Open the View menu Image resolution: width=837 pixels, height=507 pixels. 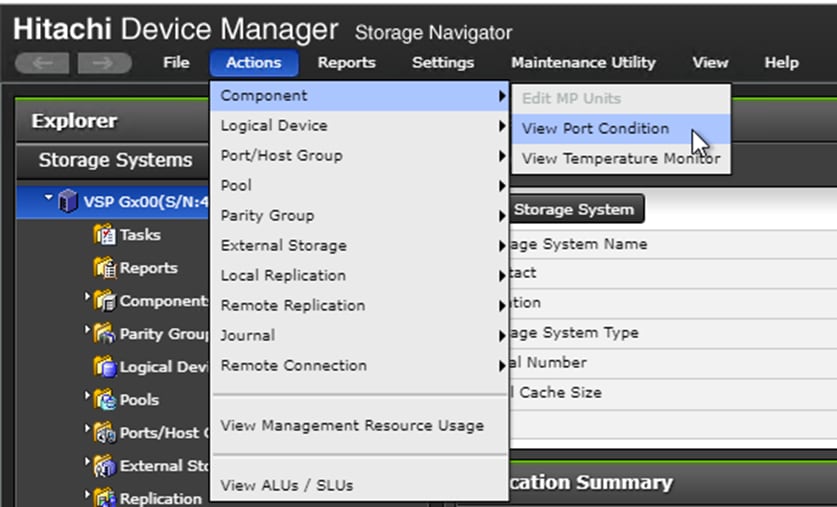(x=710, y=63)
